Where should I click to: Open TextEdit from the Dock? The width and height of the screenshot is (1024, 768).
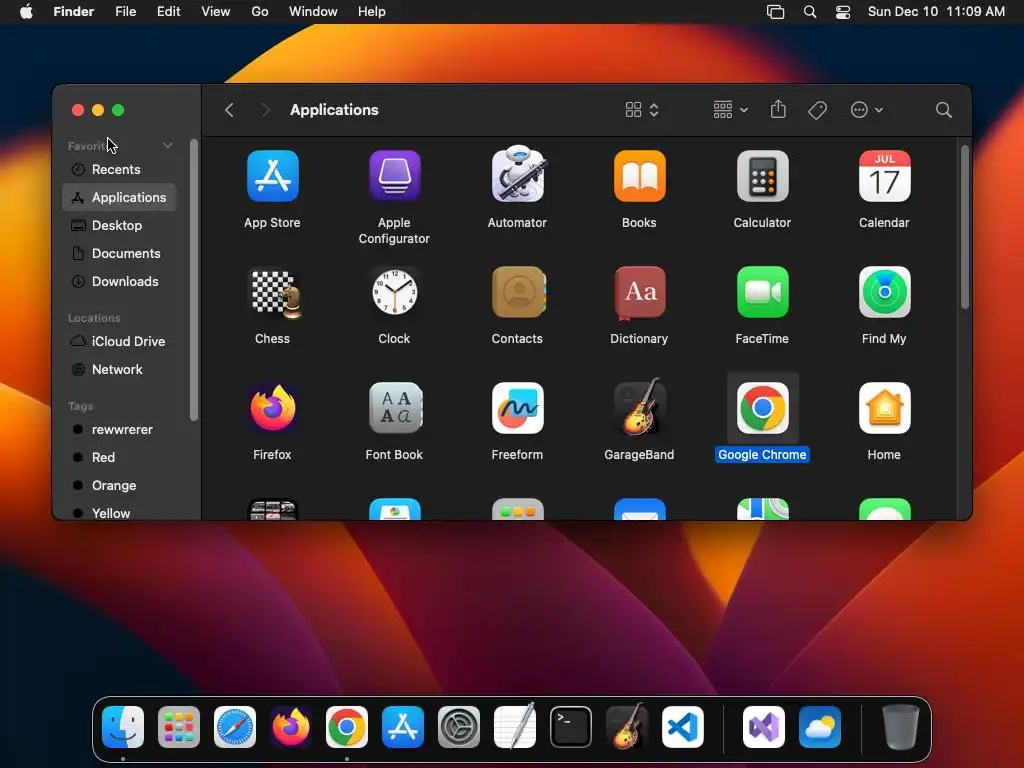[515, 726]
